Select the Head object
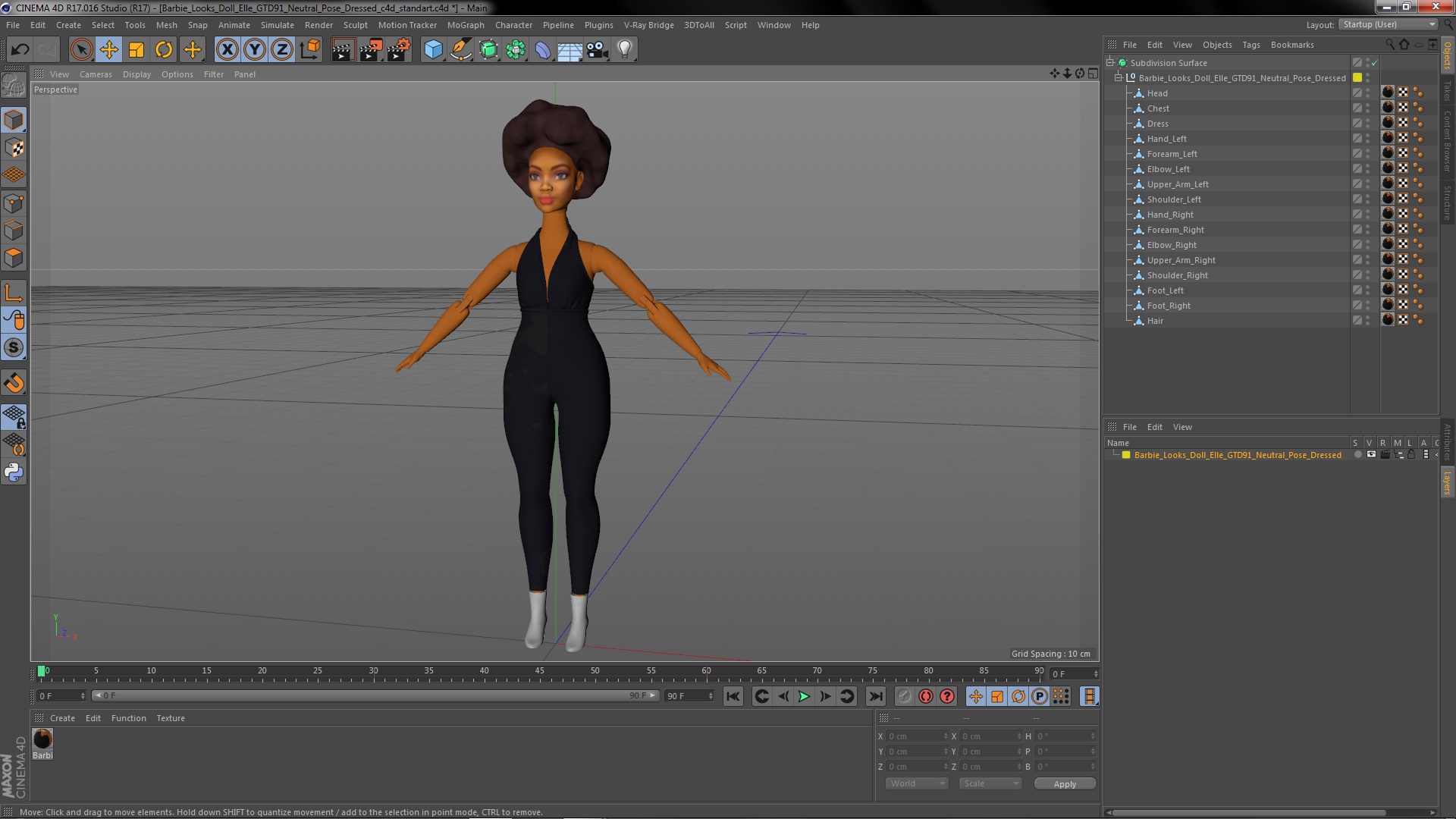Image resolution: width=1456 pixels, height=819 pixels. coord(1156,93)
